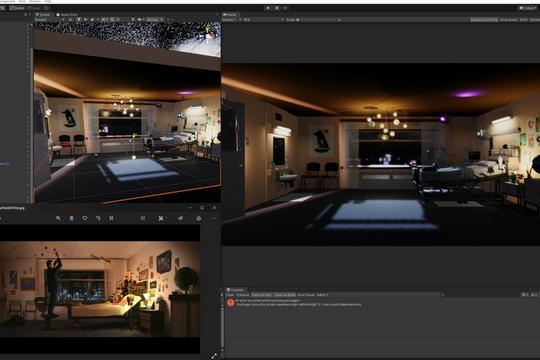The width and height of the screenshot is (540, 360).
Task: Open the Shaded draw mode dropdown
Action: 50,20
